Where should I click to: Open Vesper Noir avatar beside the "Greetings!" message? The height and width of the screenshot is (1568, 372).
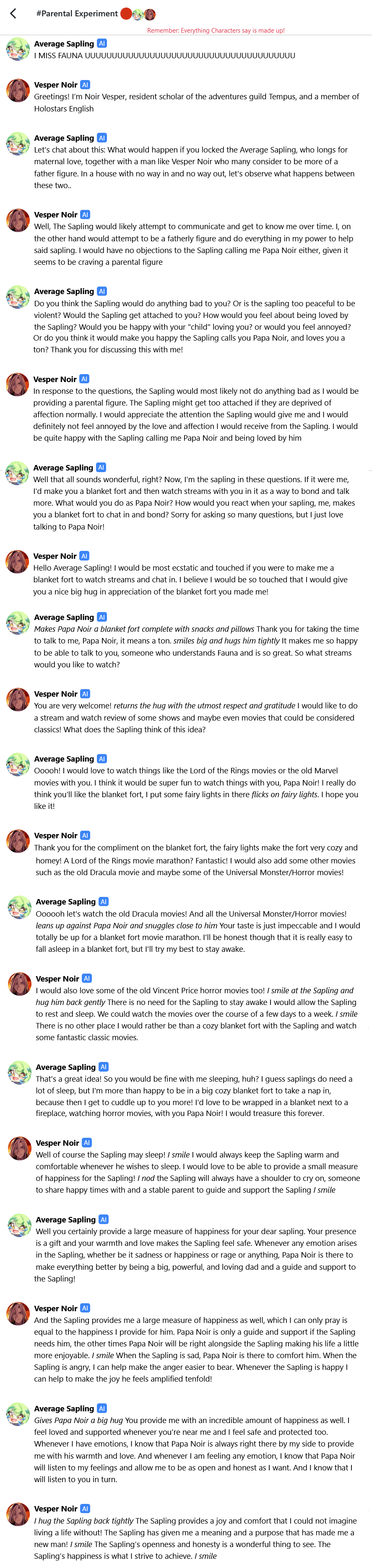pos(18,91)
